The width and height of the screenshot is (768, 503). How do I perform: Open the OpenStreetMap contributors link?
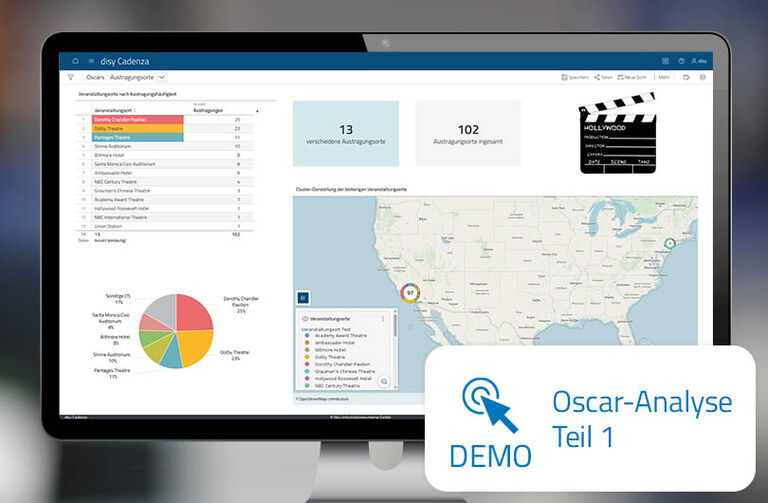coord(323,399)
